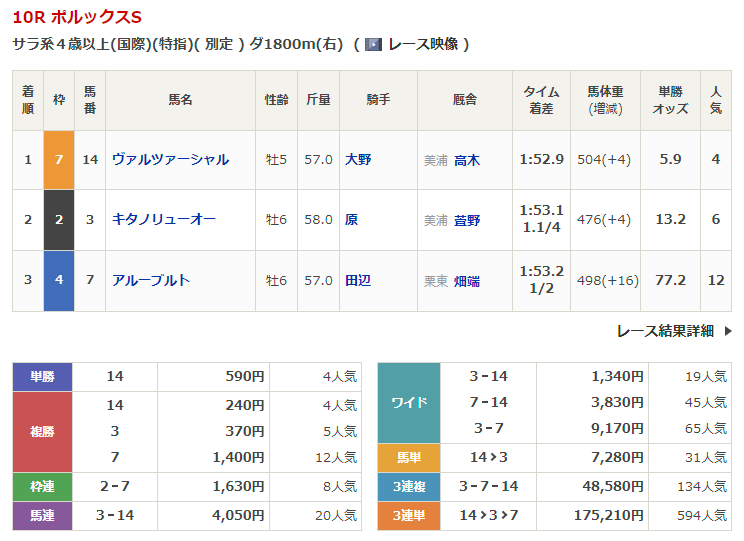Image resolution: width=744 pixels, height=541 pixels.
Task: Open jockey 大野 page
Action: coord(359,160)
